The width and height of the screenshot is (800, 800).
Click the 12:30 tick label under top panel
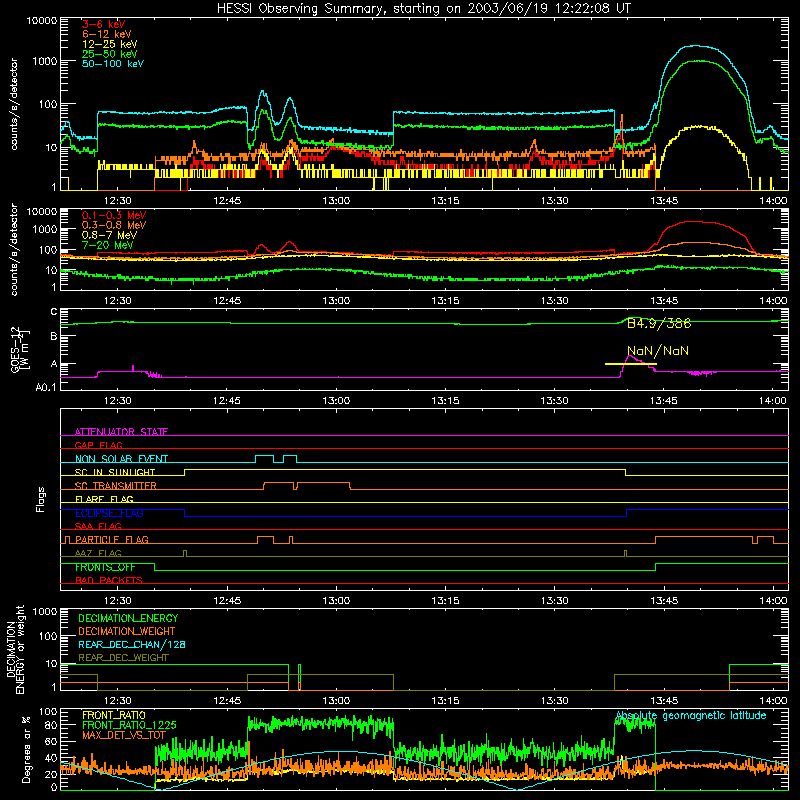(x=118, y=201)
